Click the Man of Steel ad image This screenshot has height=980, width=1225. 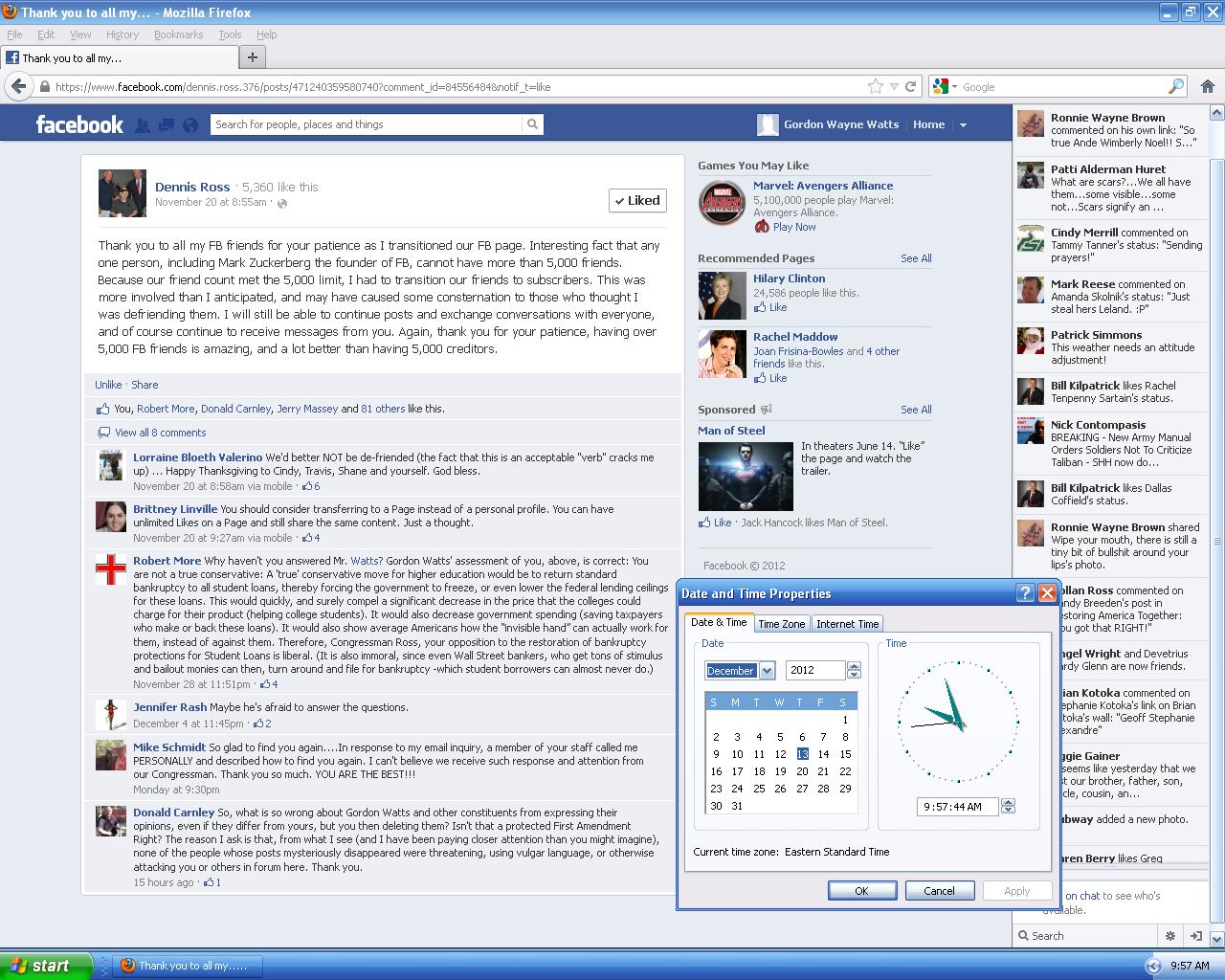click(746, 476)
